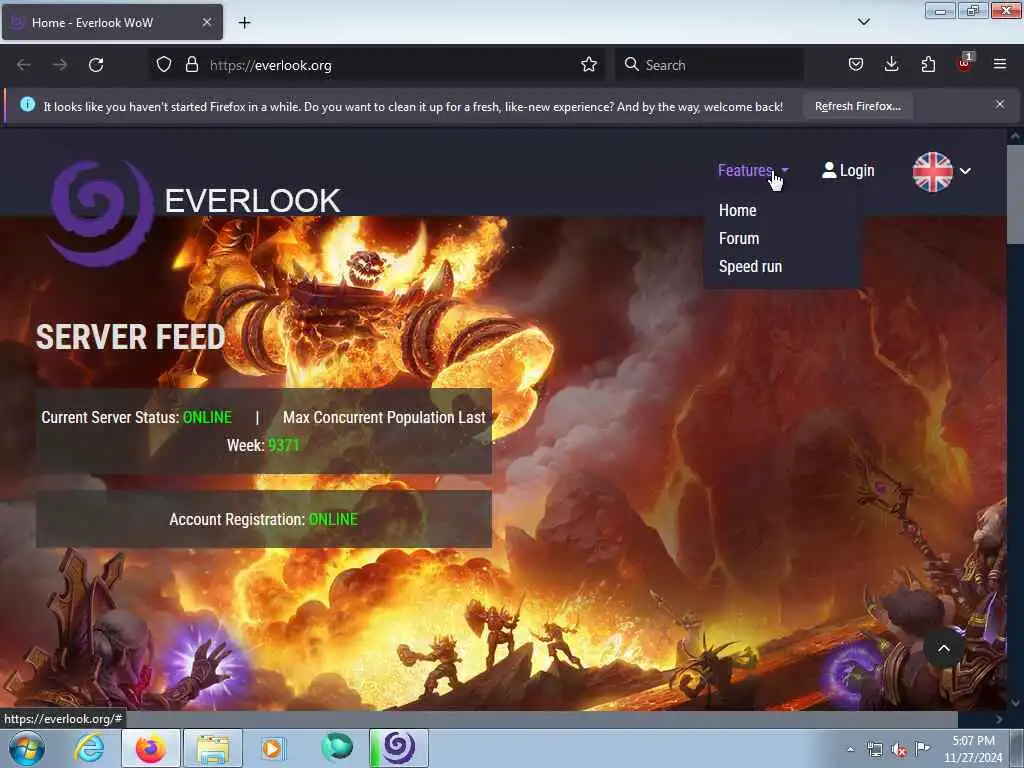Image resolution: width=1024 pixels, height=768 pixels.
Task: Open Windows Explorer folder from taskbar
Action: (x=213, y=748)
